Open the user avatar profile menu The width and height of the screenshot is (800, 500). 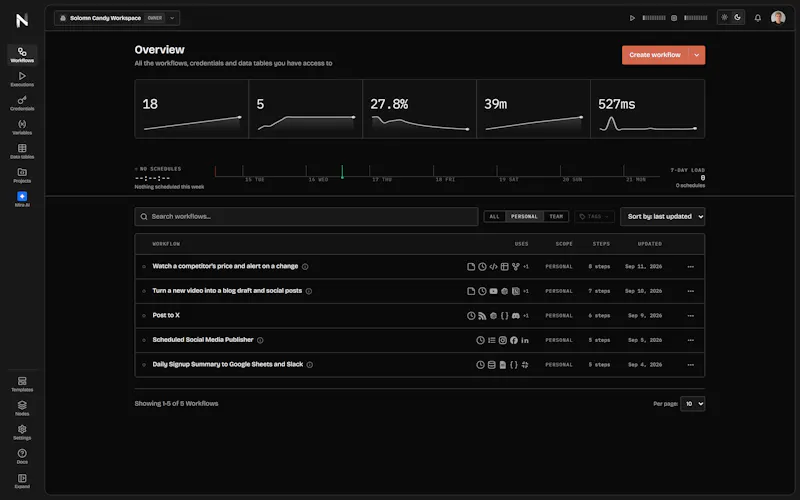coord(778,18)
